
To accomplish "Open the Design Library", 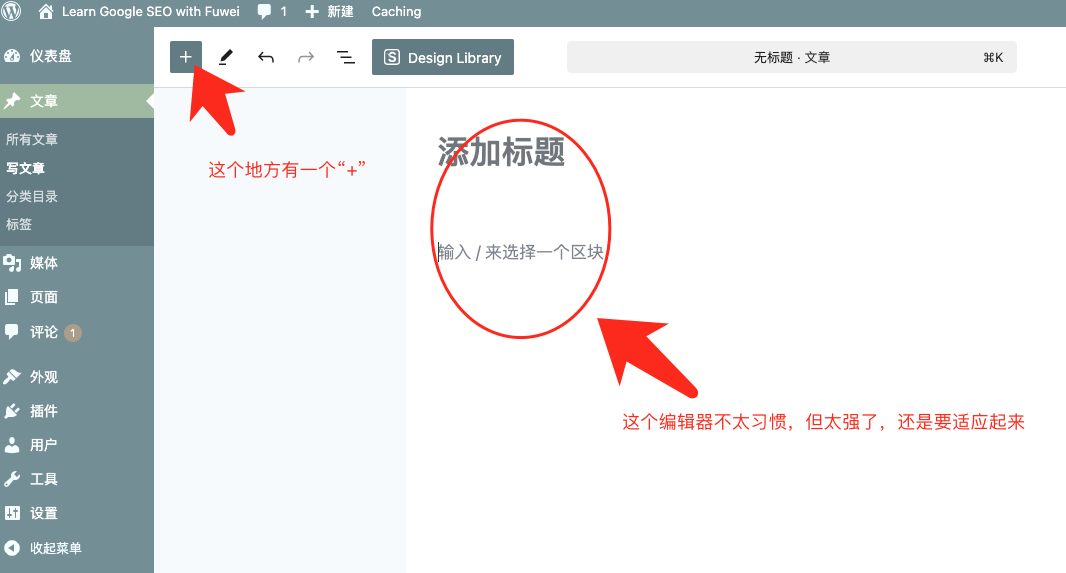I will tap(443, 57).
